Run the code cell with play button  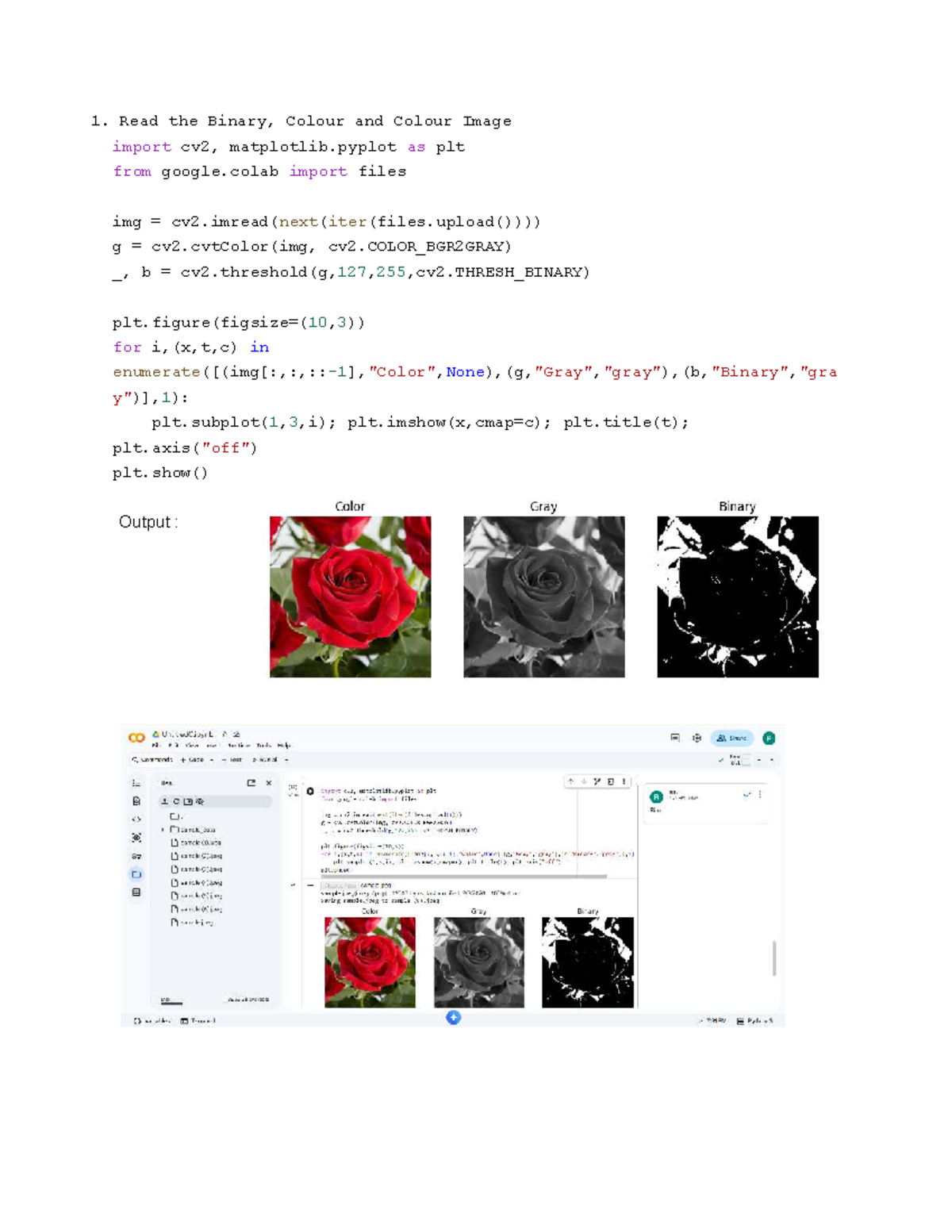click(310, 791)
